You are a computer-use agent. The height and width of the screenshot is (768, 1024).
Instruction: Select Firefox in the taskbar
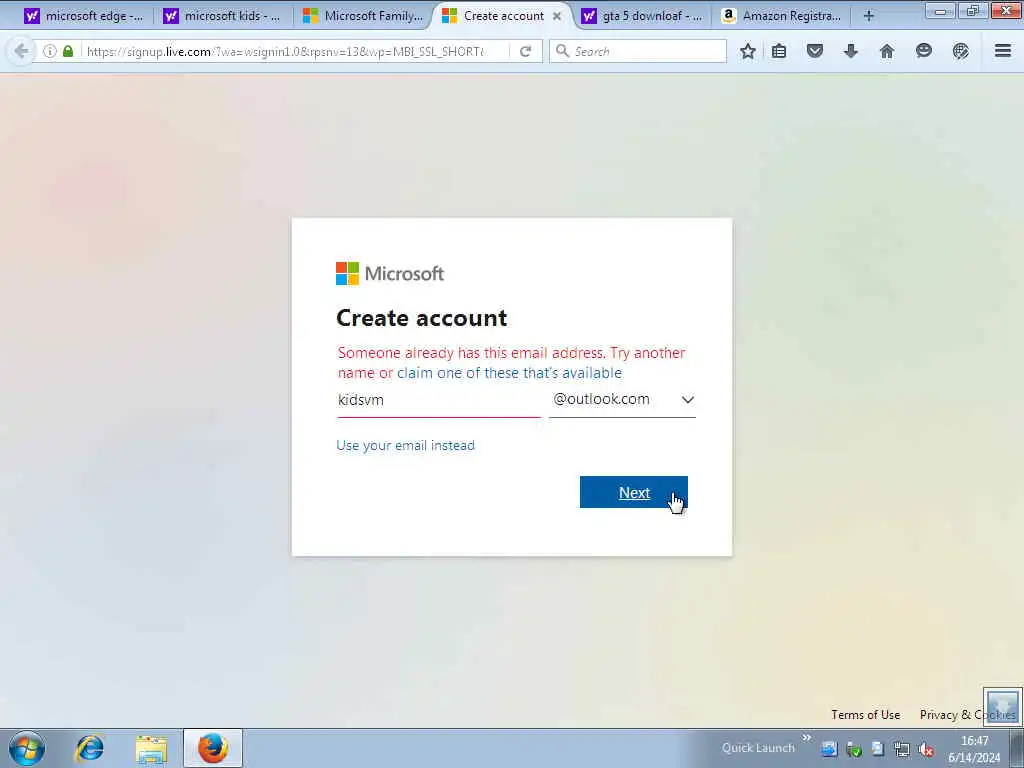(x=213, y=748)
